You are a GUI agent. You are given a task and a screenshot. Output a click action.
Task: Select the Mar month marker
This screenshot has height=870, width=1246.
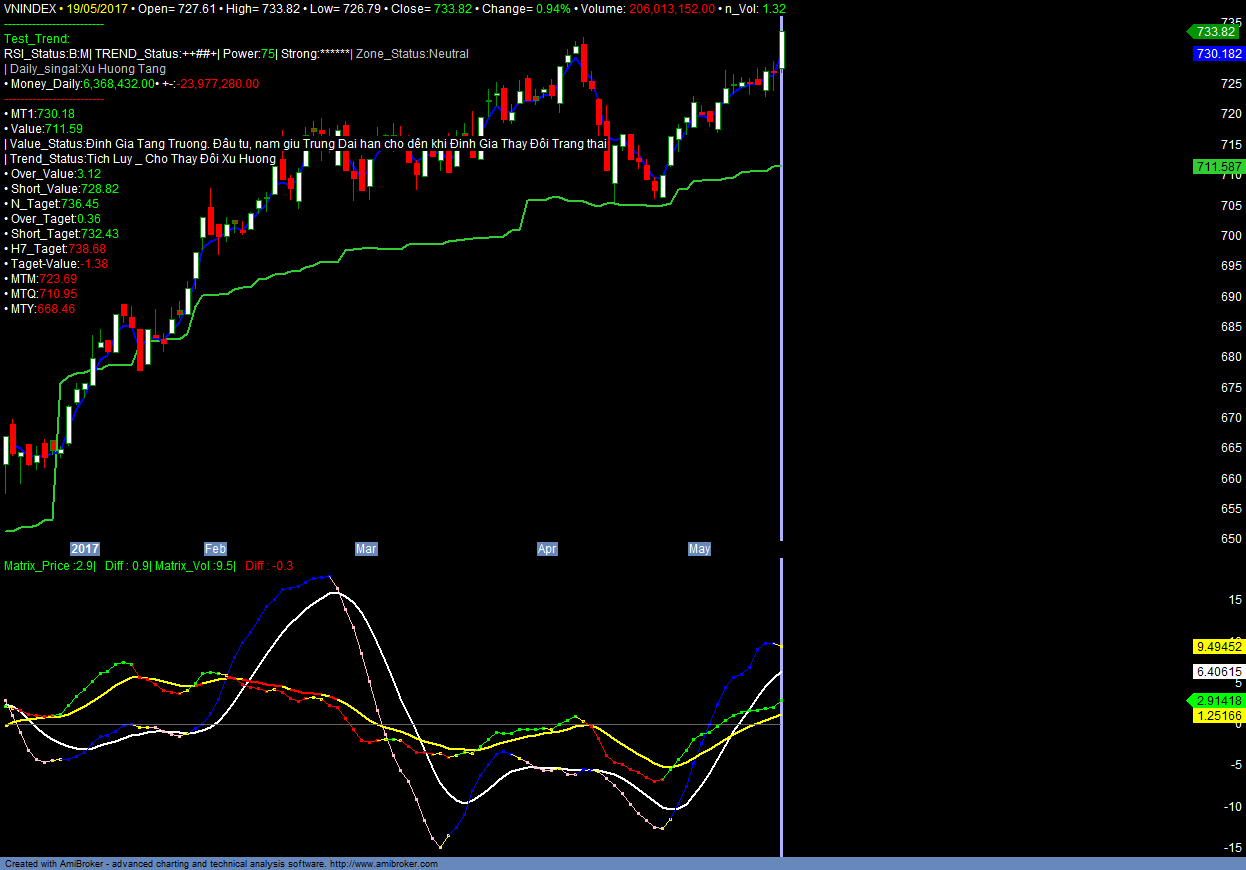pyautogui.click(x=366, y=549)
